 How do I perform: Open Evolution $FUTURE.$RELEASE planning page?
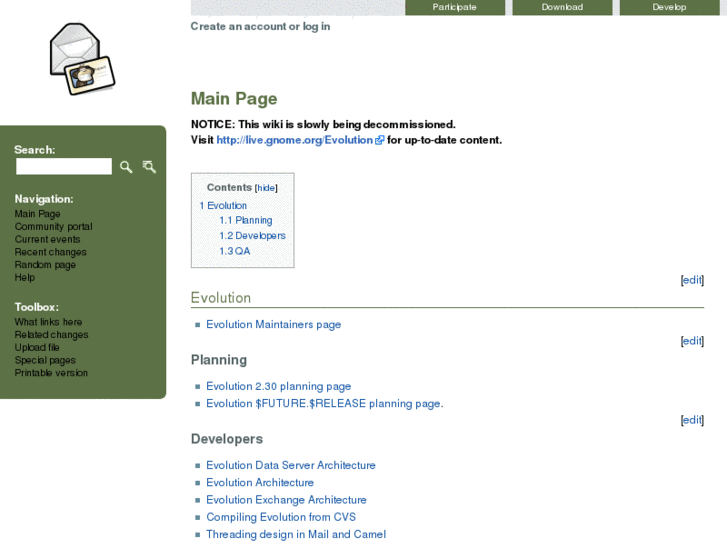(323, 404)
